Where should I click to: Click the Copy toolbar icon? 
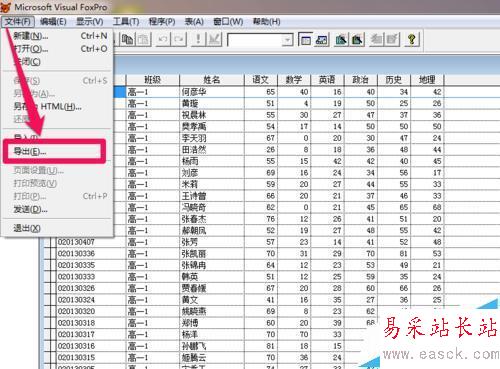pos(127,40)
